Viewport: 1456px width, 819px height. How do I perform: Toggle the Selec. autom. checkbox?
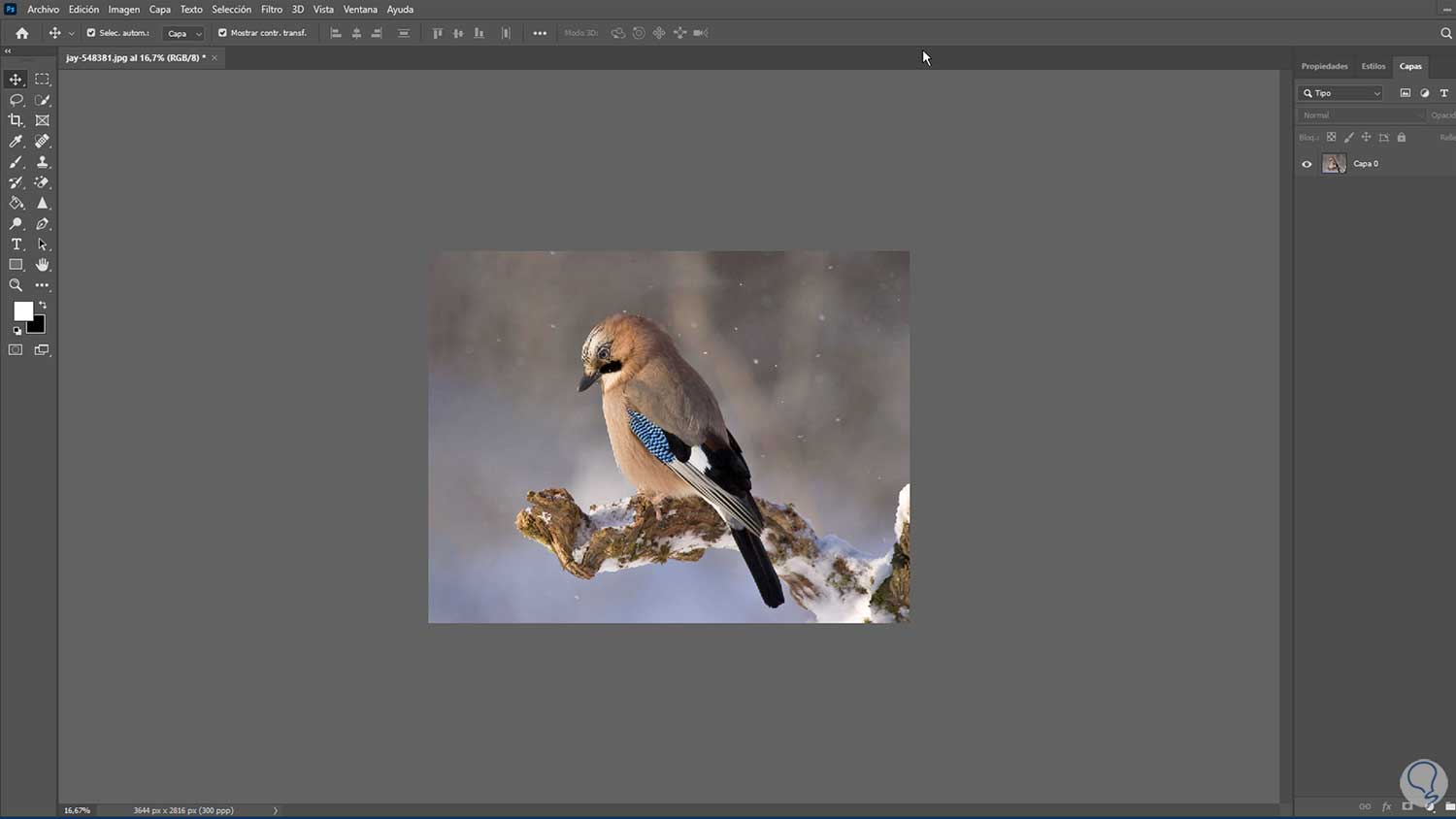(x=91, y=33)
